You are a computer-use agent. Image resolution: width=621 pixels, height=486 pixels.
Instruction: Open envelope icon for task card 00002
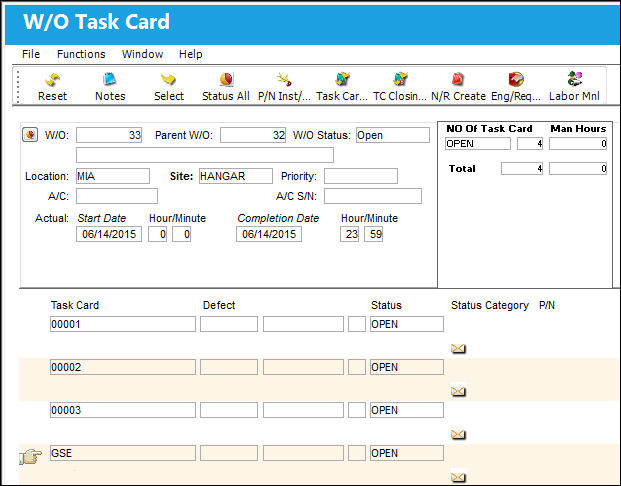[x=458, y=391]
